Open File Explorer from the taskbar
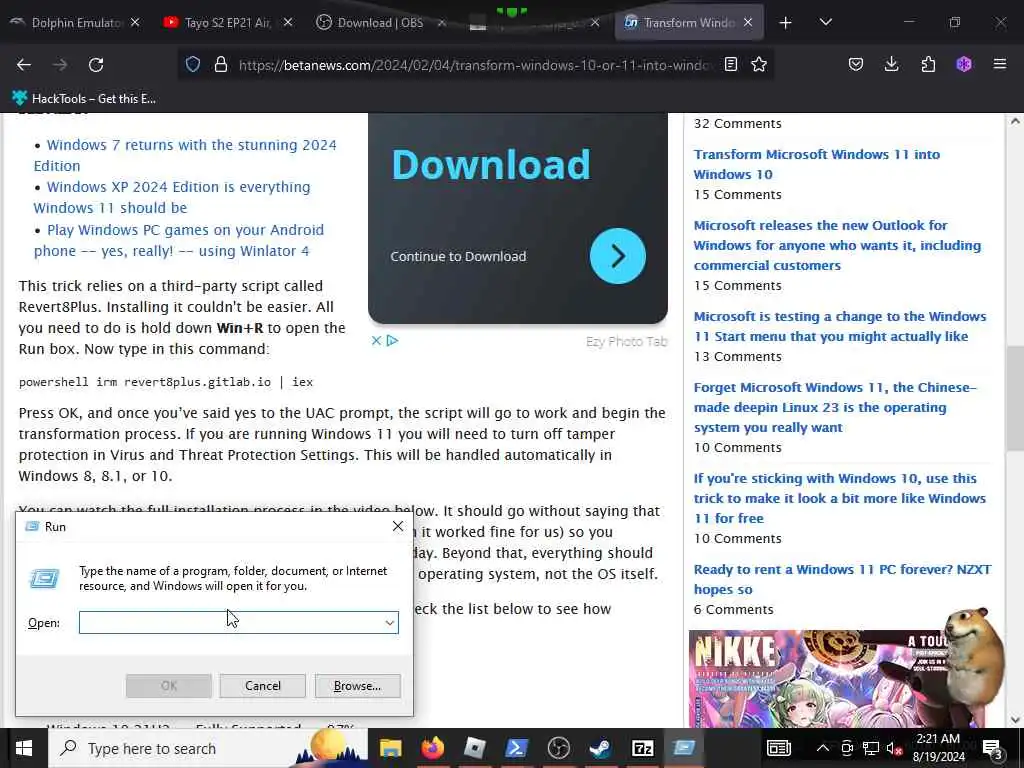The image size is (1024, 768). pos(391,748)
